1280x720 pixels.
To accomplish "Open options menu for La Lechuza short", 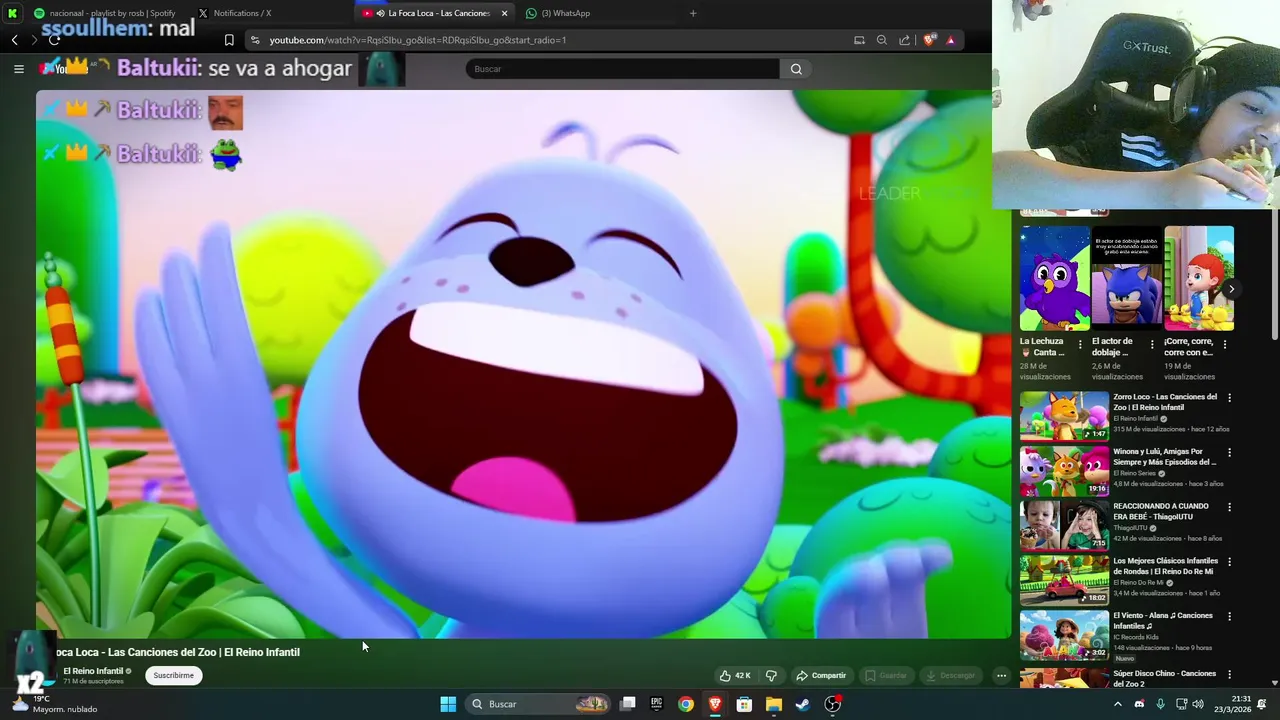I will (x=1080, y=344).
